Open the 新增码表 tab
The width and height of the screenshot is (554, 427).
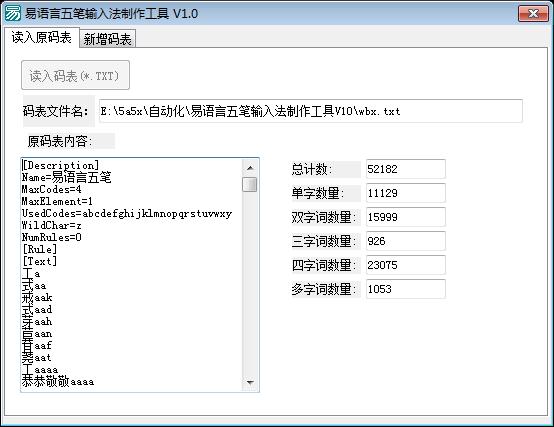pyautogui.click(x=107, y=39)
